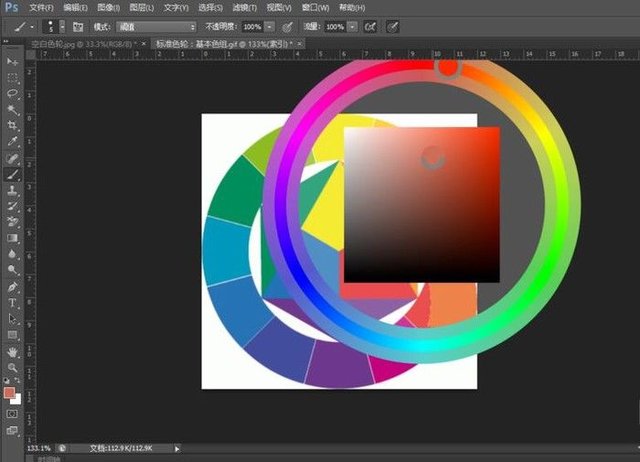Open the brush preset picker dropdown
The width and height of the screenshot is (640, 462).
[62, 26]
